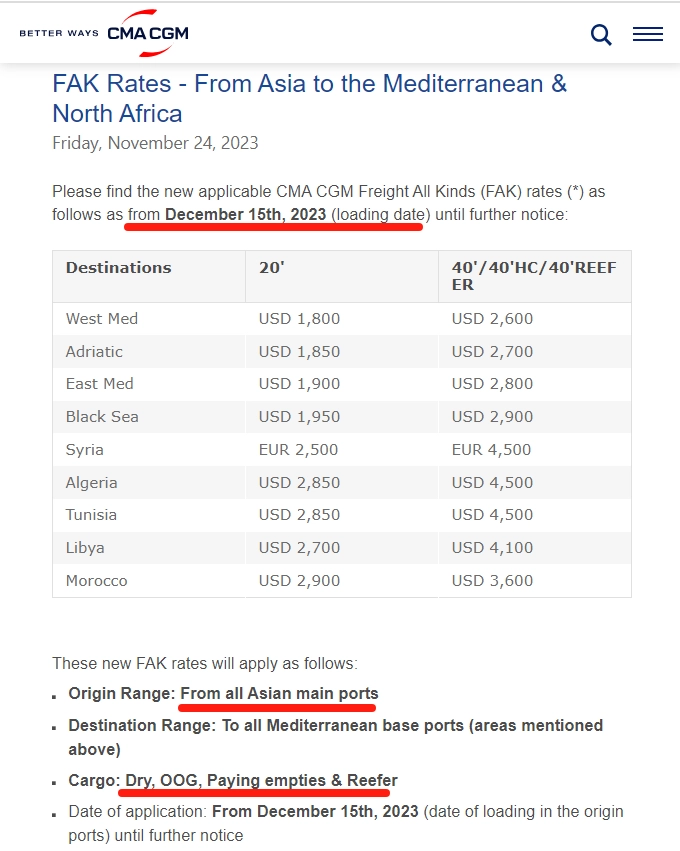Viewport: 680px width, 851px height.
Task: Click the December 15th, 2023 loading date text
Action: (x=245, y=214)
